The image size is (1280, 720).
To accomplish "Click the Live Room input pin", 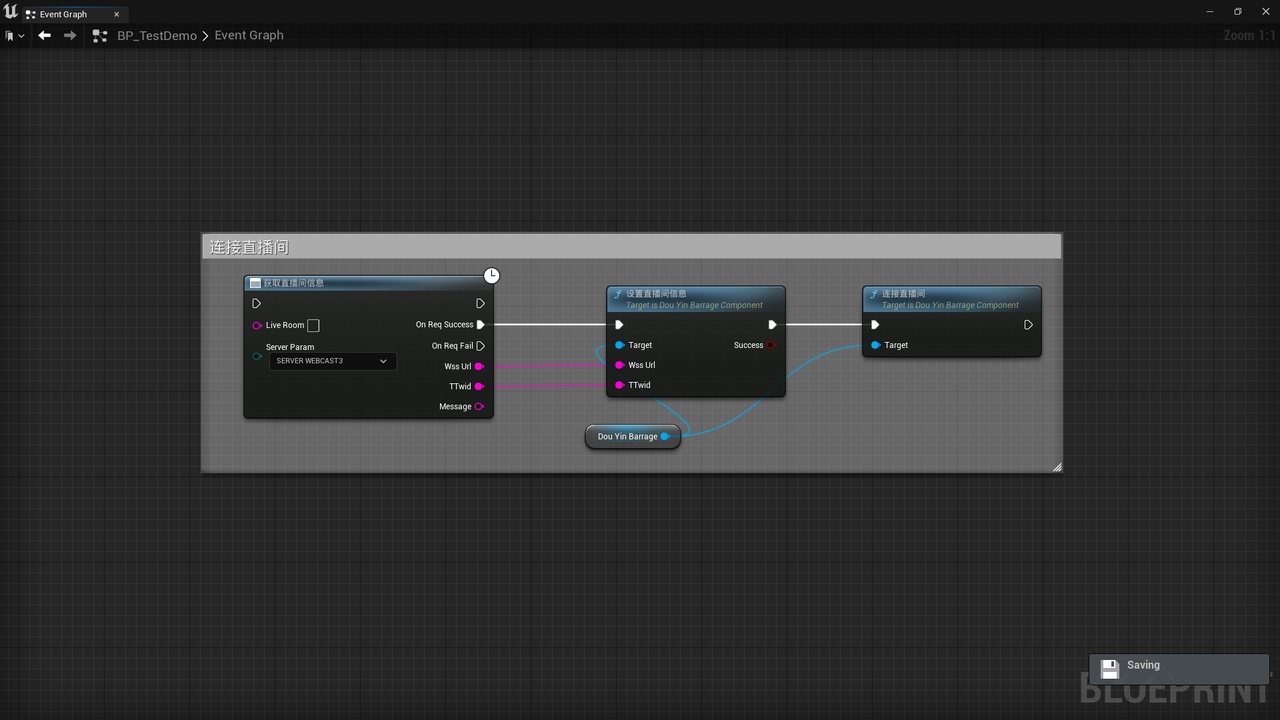I will pyautogui.click(x=257, y=325).
